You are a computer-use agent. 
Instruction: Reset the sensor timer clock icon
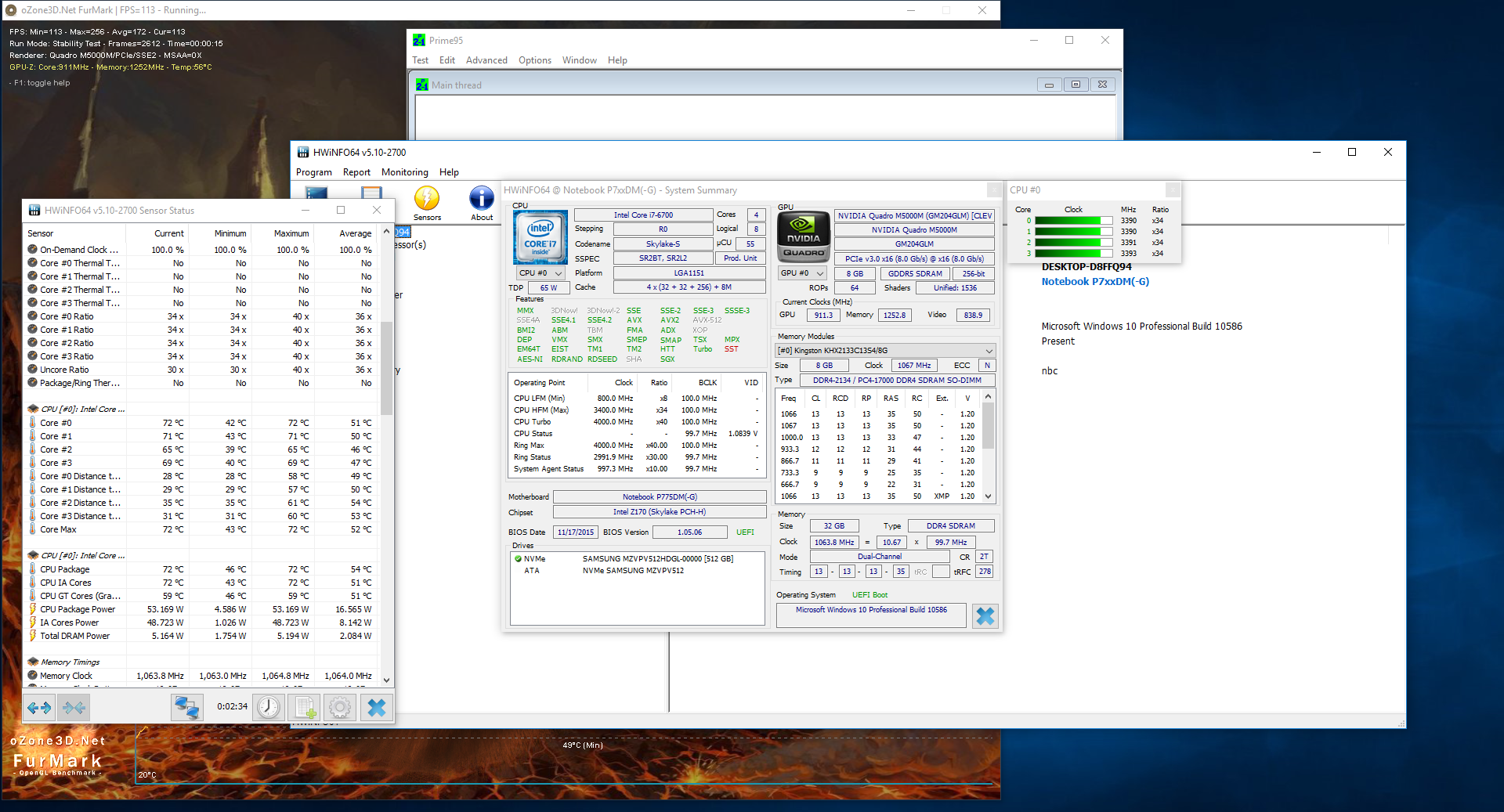point(269,708)
